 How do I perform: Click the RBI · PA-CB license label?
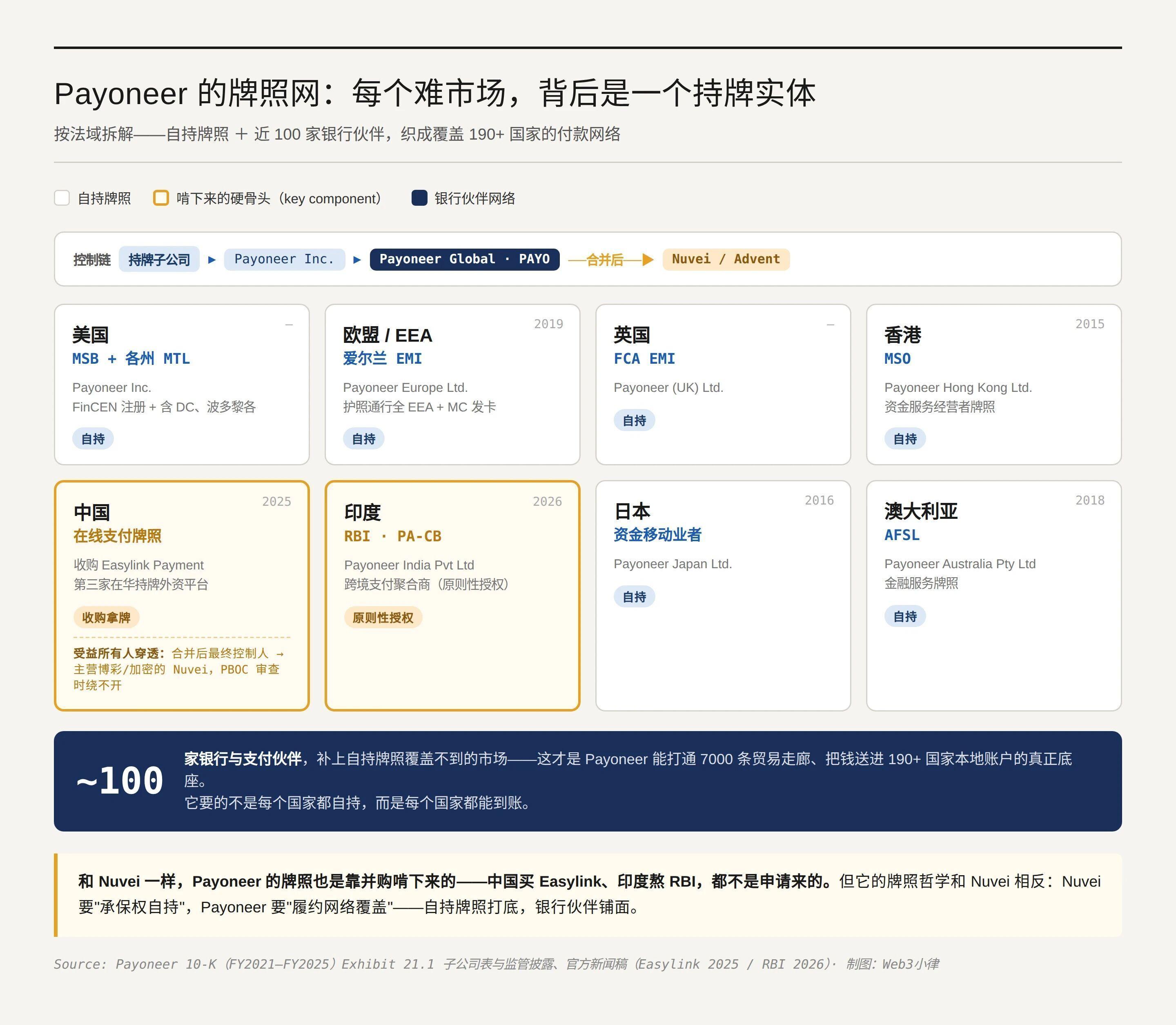pyautogui.click(x=392, y=536)
